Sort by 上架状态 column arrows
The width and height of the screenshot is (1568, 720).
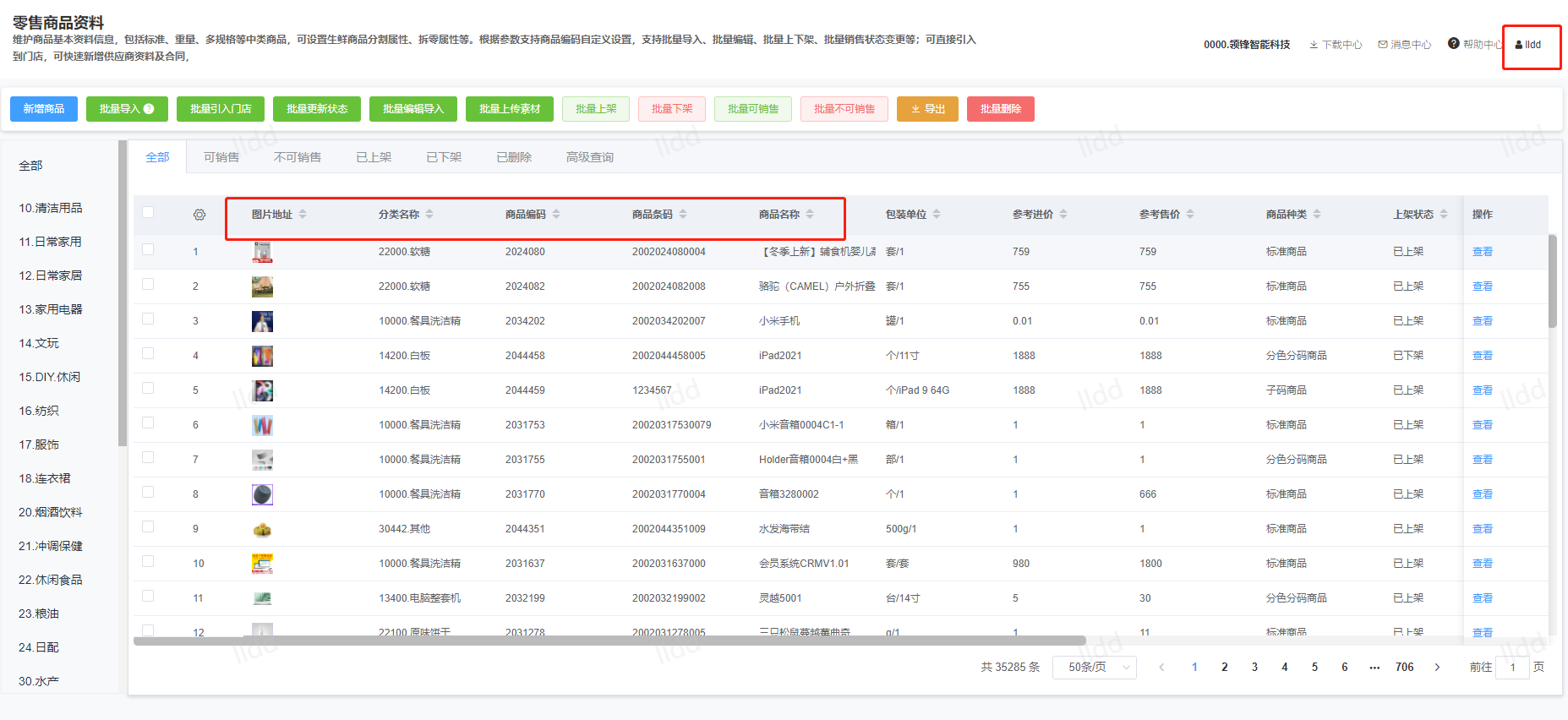[1444, 215]
